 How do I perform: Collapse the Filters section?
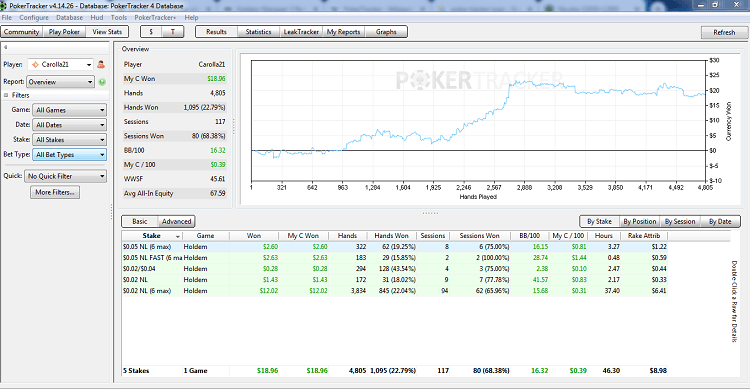(6, 95)
